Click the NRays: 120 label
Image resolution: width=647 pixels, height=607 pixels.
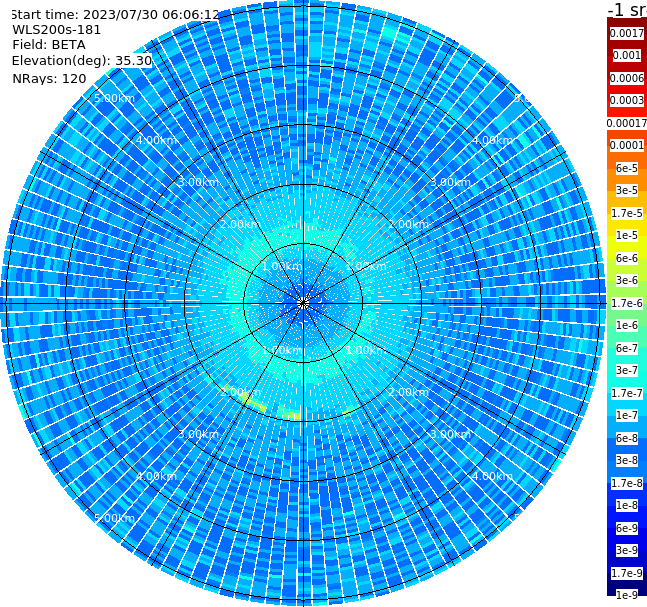click(49, 78)
